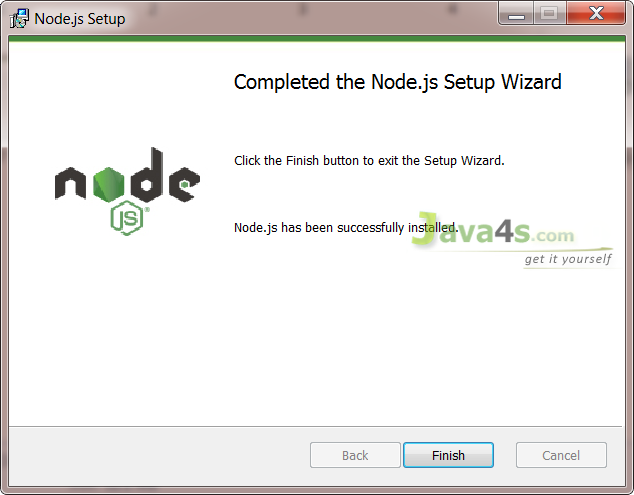Image resolution: width=634 pixels, height=495 pixels.
Task: Click the Finish button to exit setup
Action: [448, 455]
